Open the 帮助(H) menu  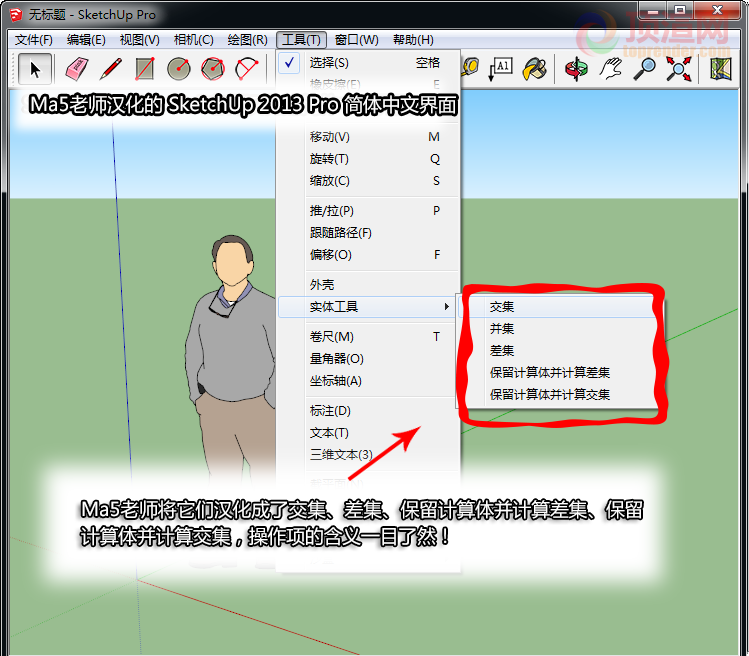point(413,40)
